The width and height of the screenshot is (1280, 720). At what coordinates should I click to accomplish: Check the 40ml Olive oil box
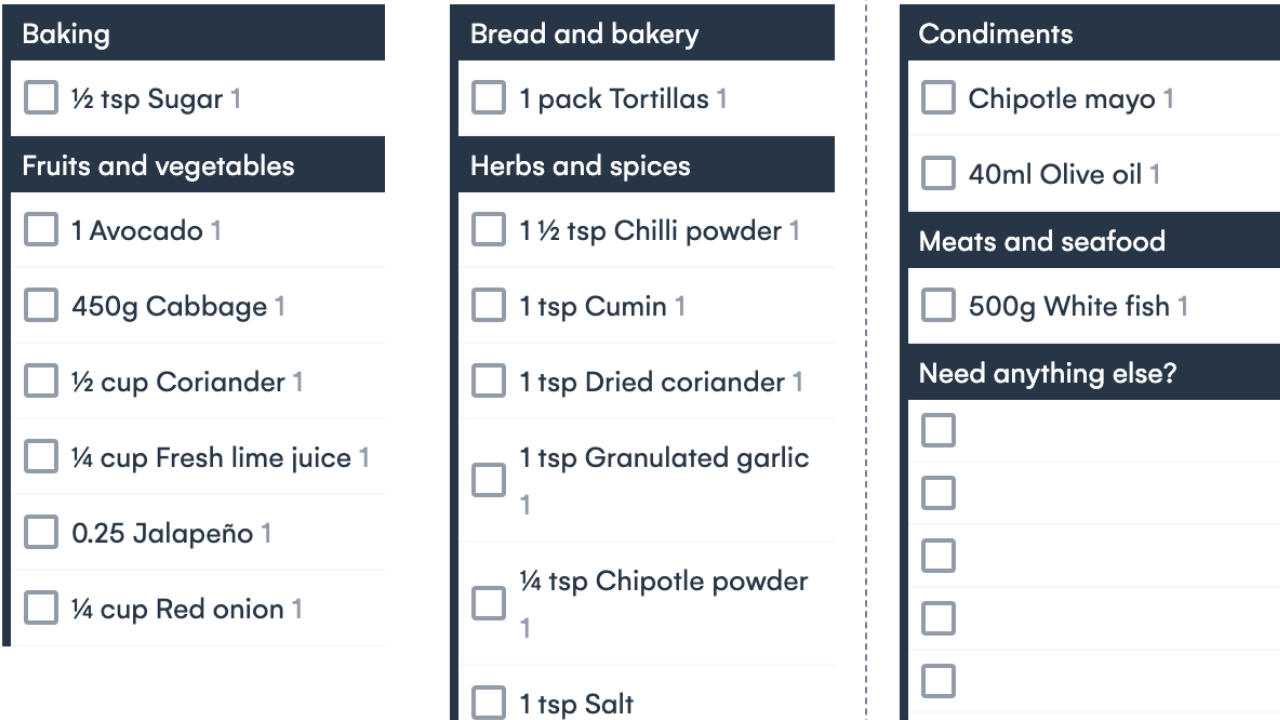pyautogui.click(x=938, y=174)
